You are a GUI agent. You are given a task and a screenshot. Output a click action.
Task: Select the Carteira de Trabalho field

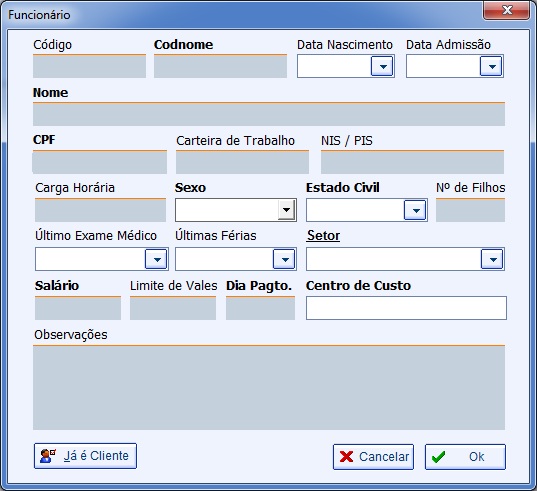242,162
